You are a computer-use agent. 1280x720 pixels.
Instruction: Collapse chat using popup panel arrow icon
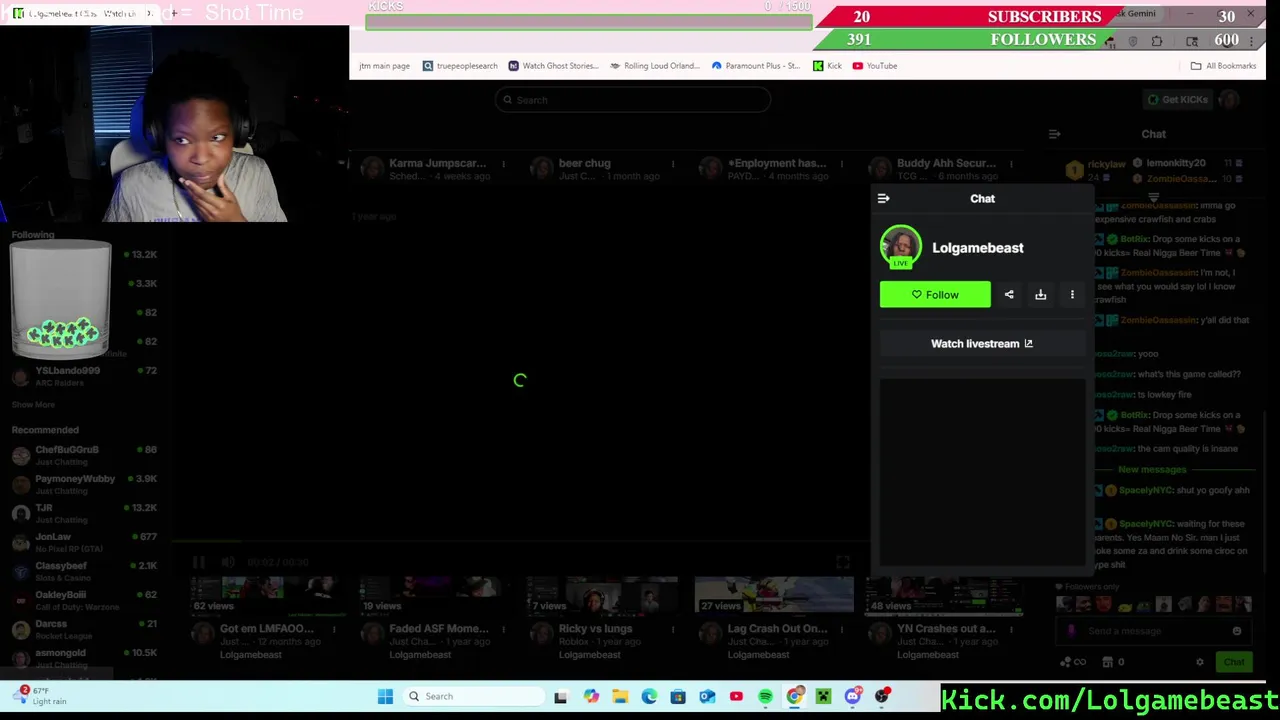click(x=883, y=198)
